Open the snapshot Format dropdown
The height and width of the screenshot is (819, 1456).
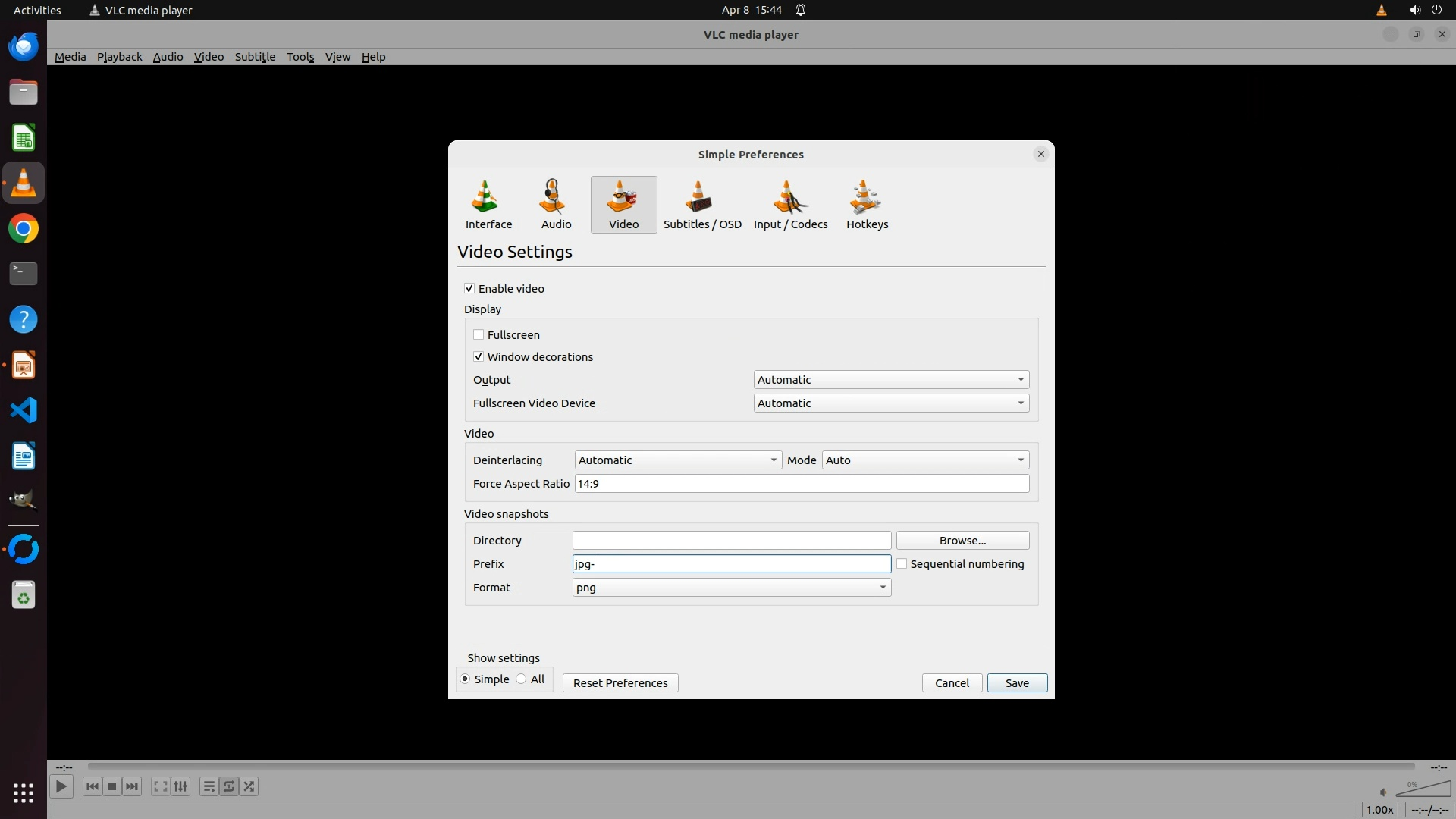[731, 588]
